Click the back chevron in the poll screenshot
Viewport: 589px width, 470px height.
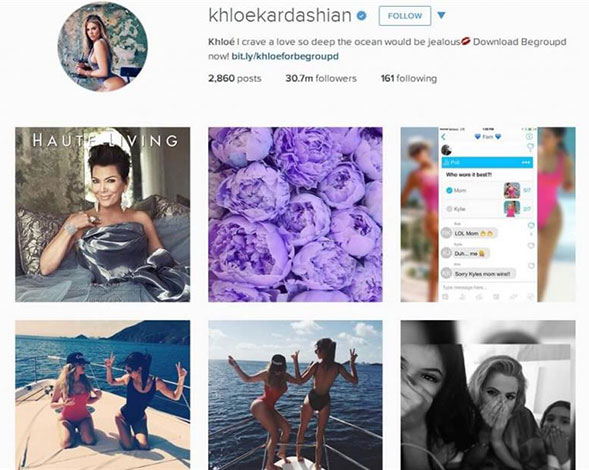pos(444,137)
